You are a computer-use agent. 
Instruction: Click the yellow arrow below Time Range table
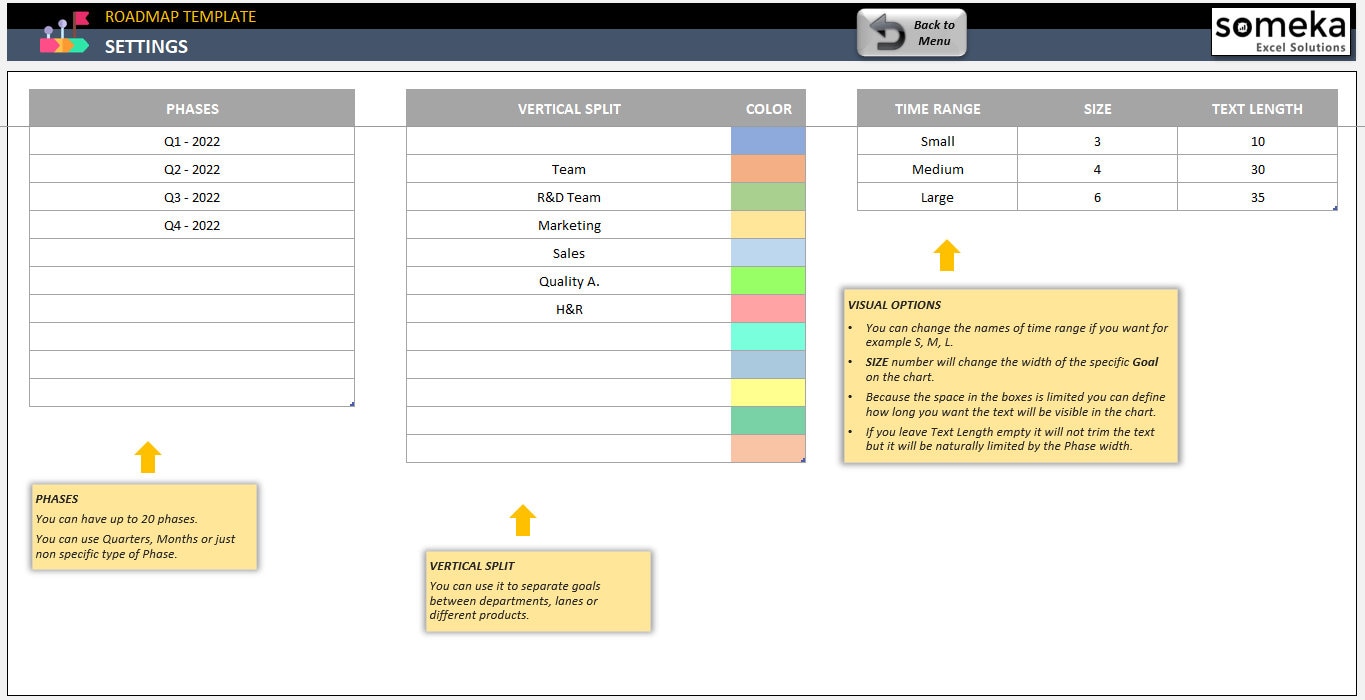coord(946,255)
